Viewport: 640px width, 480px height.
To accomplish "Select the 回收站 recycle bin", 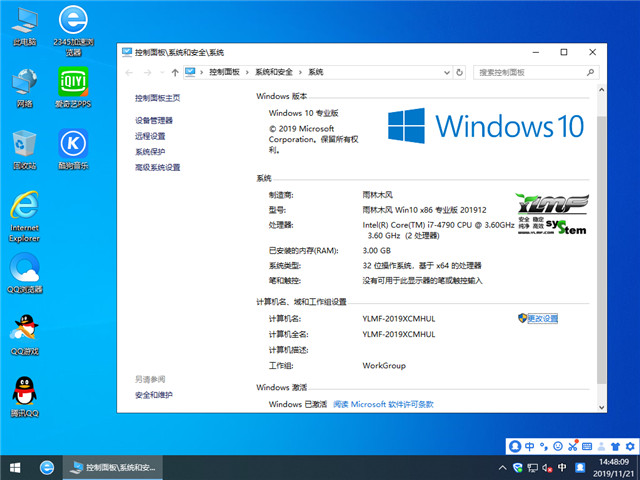I will pos(25,150).
